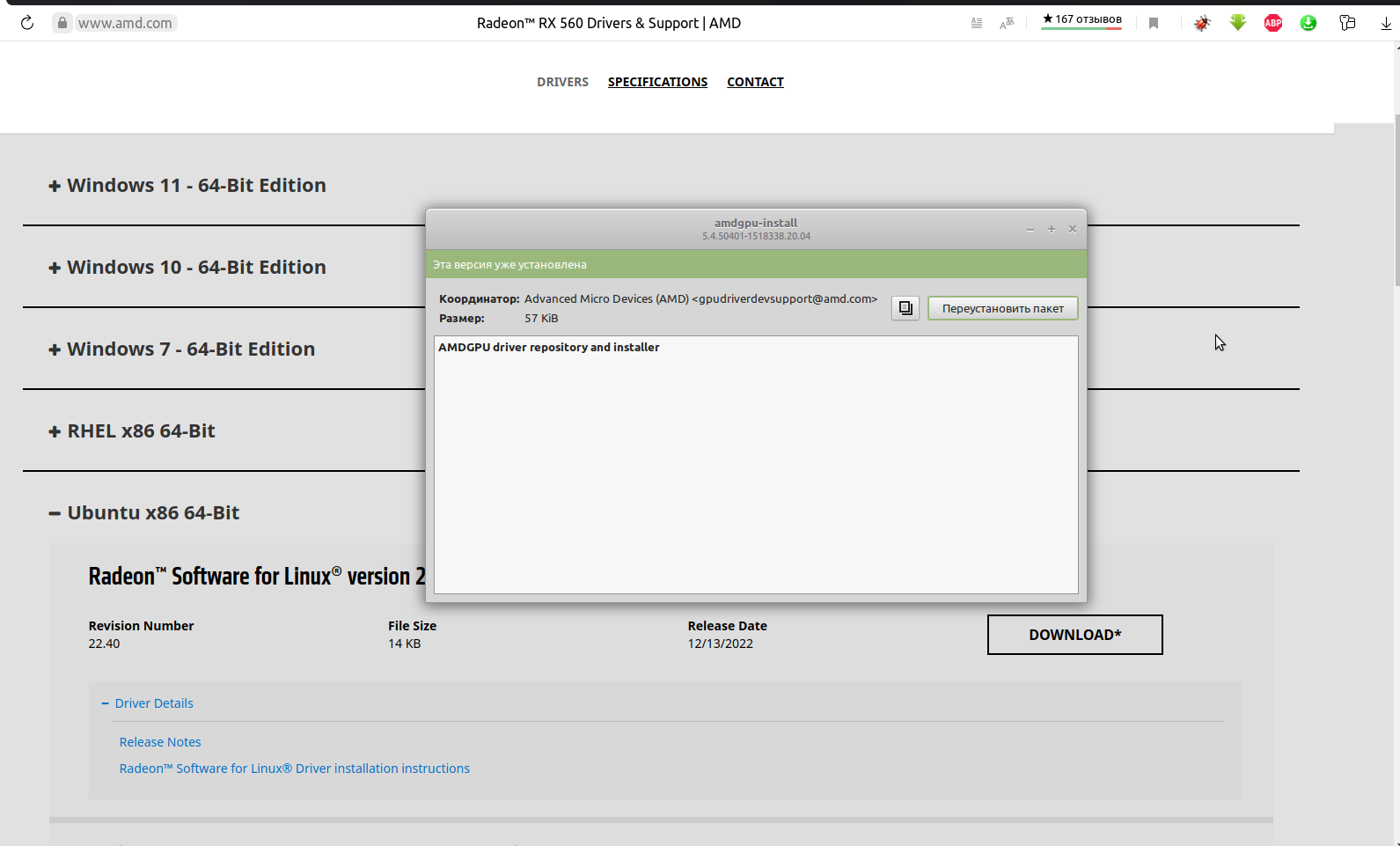Image resolution: width=1400 pixels, height=846 pixels.
Task: Click the package details icon beside Переустановить
Action: [x=905, y=308]
